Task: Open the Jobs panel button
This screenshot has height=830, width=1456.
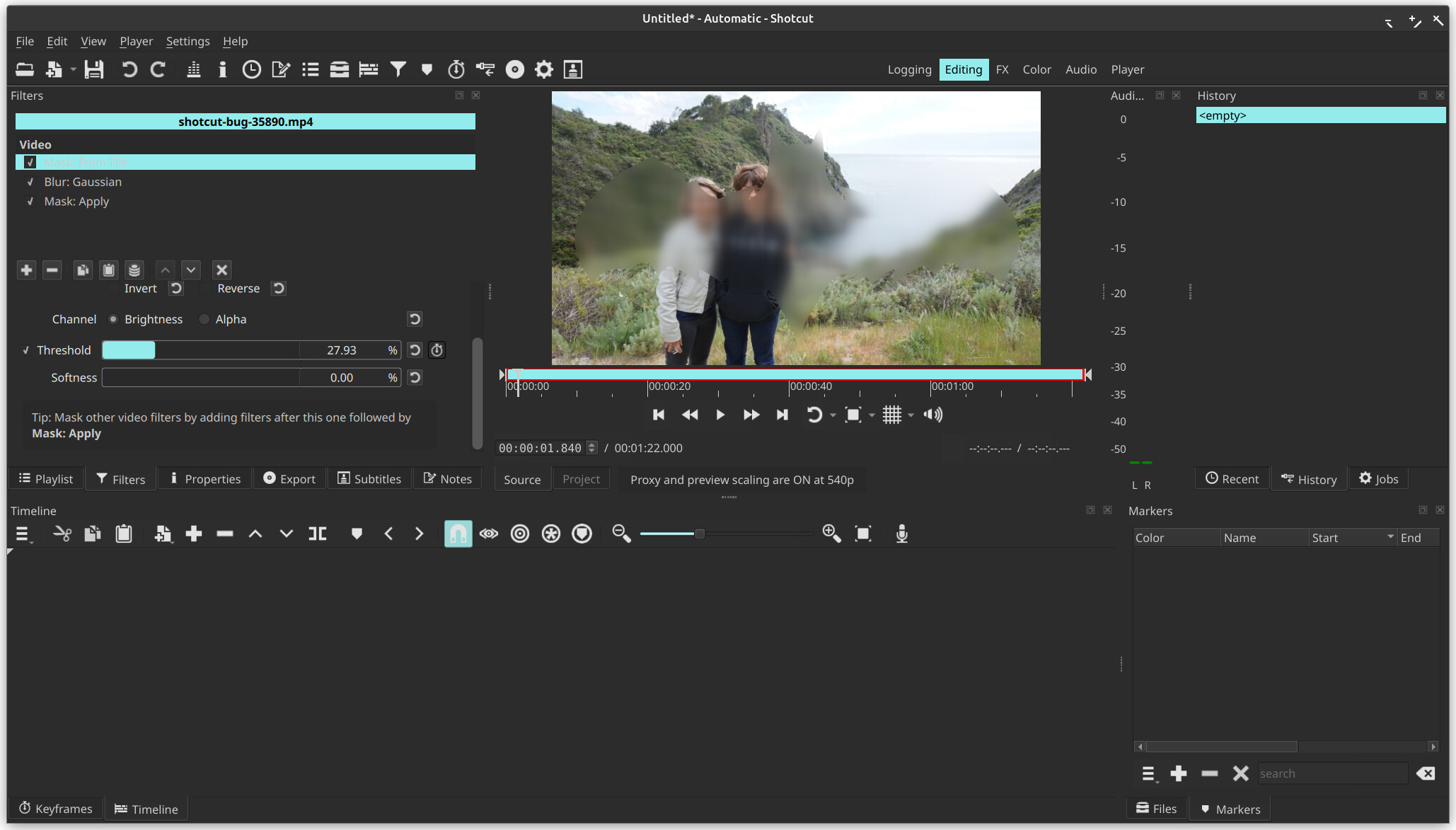Action: [1378, 479]
